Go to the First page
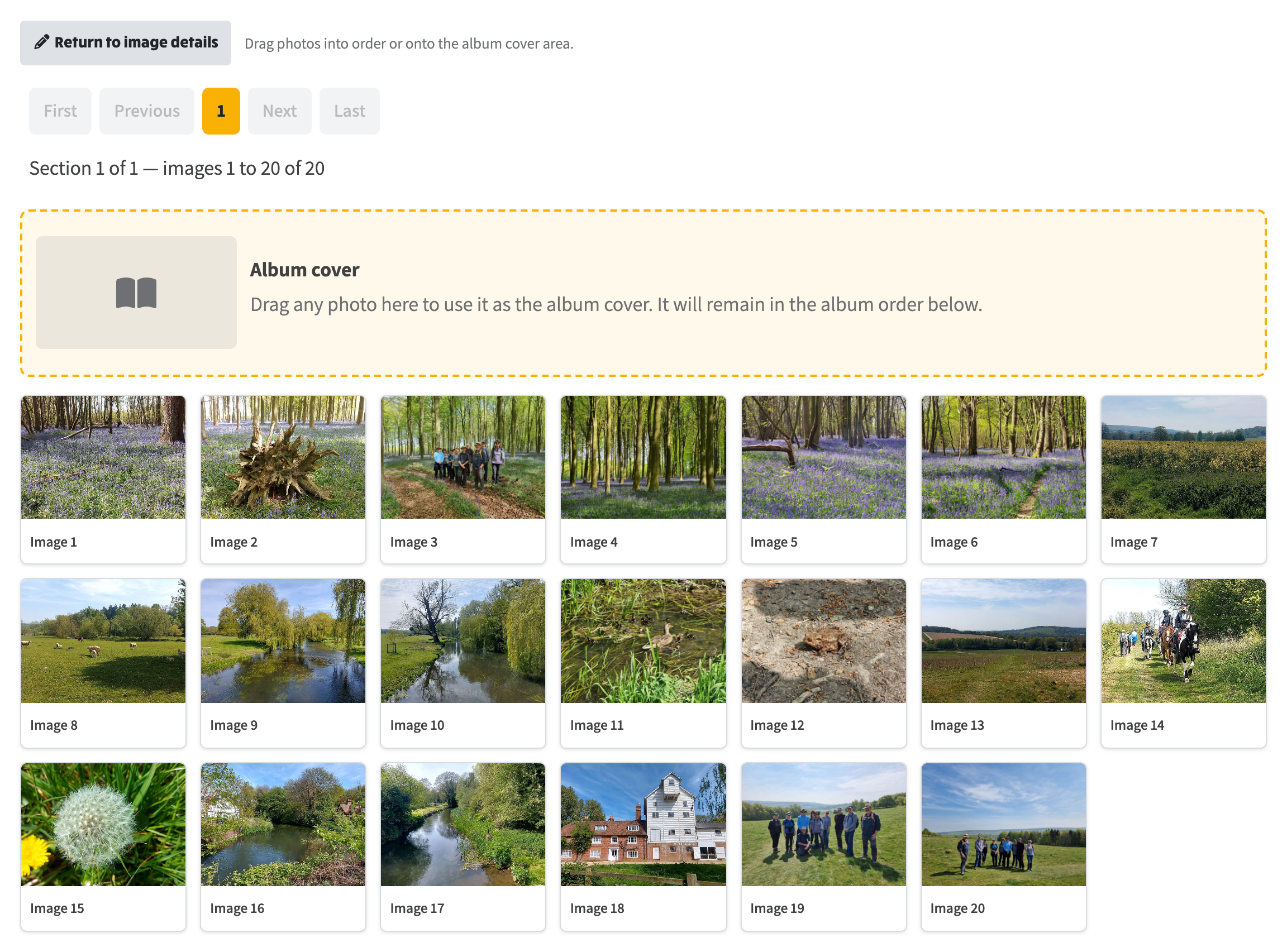The image size is (1287, 952). (x=60, y=111)
